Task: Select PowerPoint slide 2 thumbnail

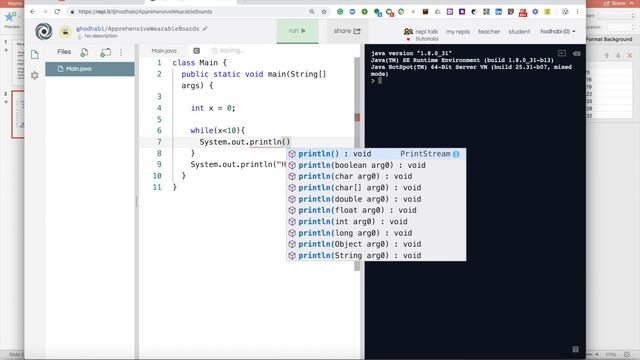Action: coord(18,114)
